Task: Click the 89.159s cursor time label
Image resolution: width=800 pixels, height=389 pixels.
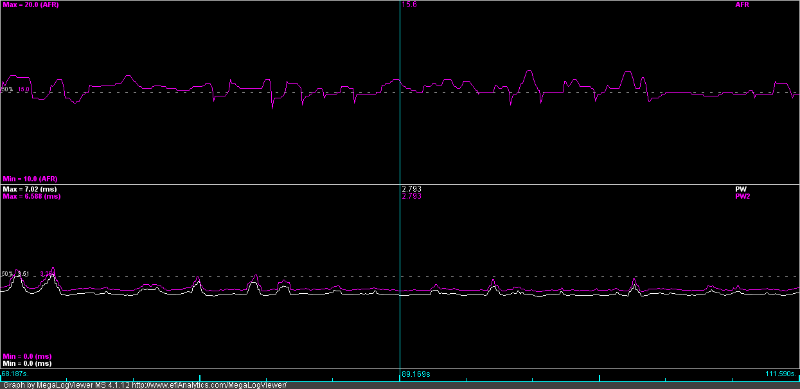Action: click(x=415, y=374)
